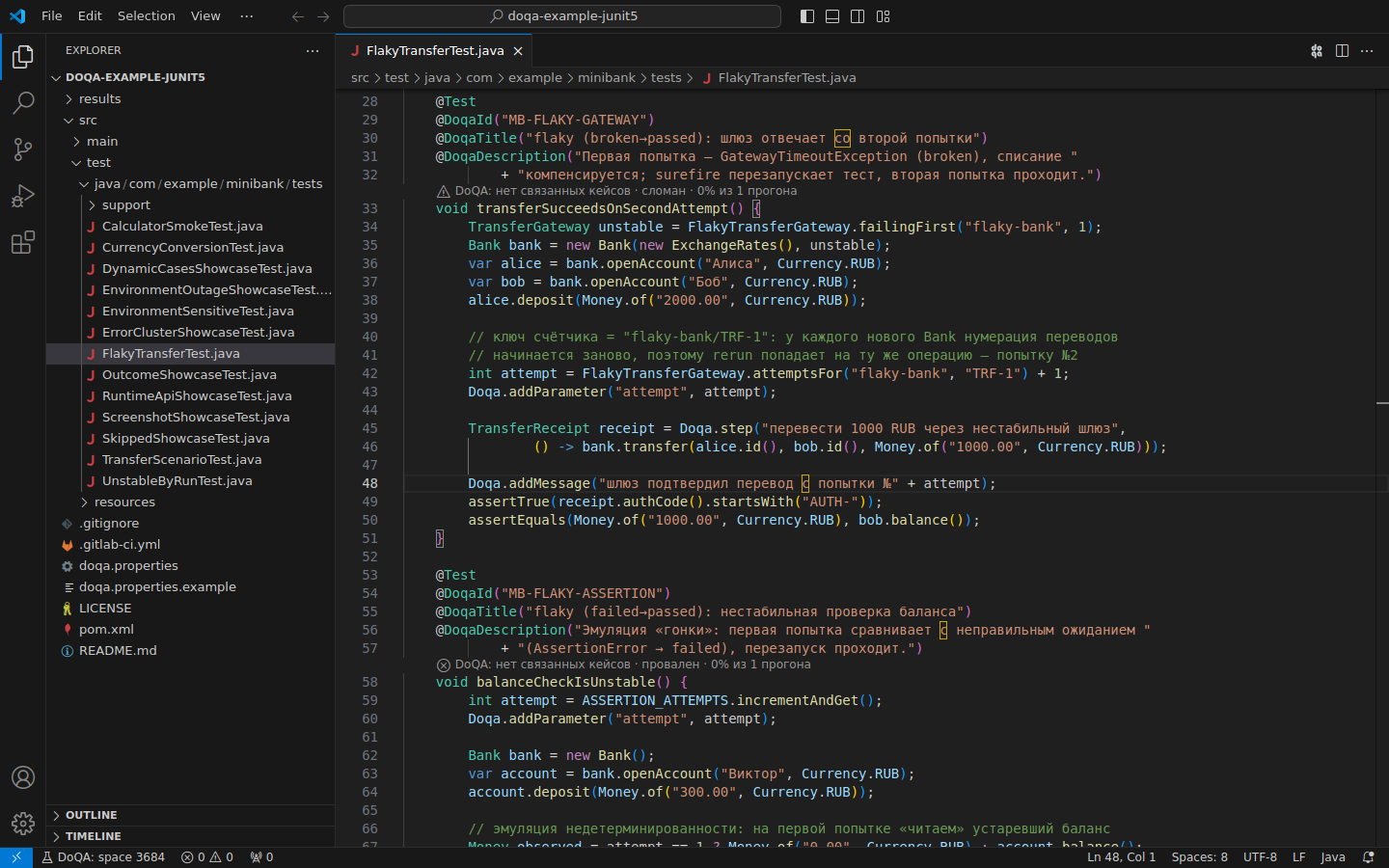
Task: Open UnstableByRunTest.java in the explorer
Action: coord(190,481)
